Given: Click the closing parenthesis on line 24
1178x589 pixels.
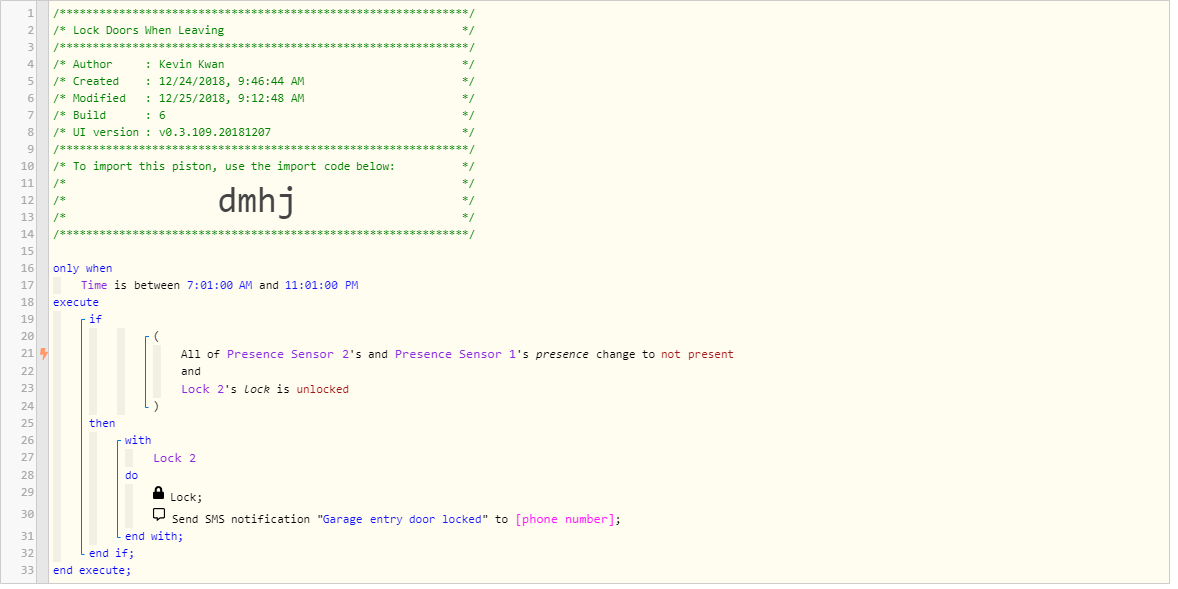Looking at the screenshot, I should click(156, 406).
